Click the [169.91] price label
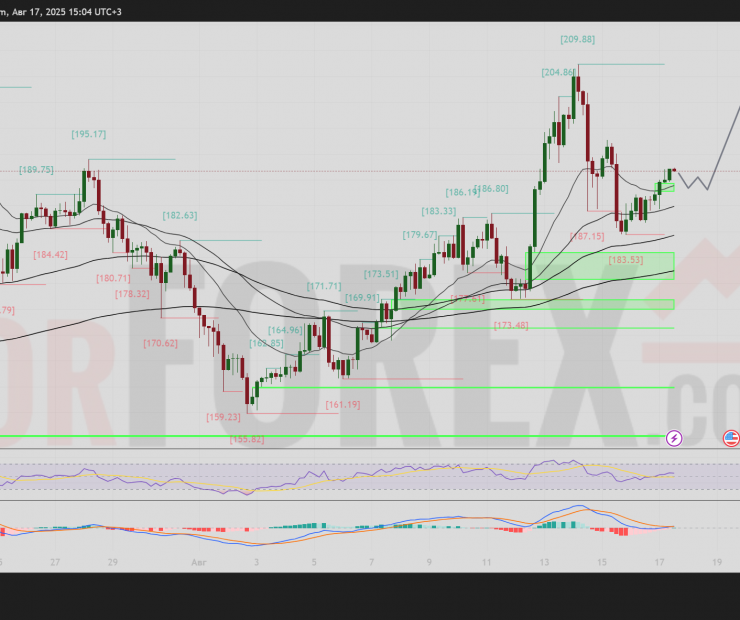740x620 pixels. point(362,298)
